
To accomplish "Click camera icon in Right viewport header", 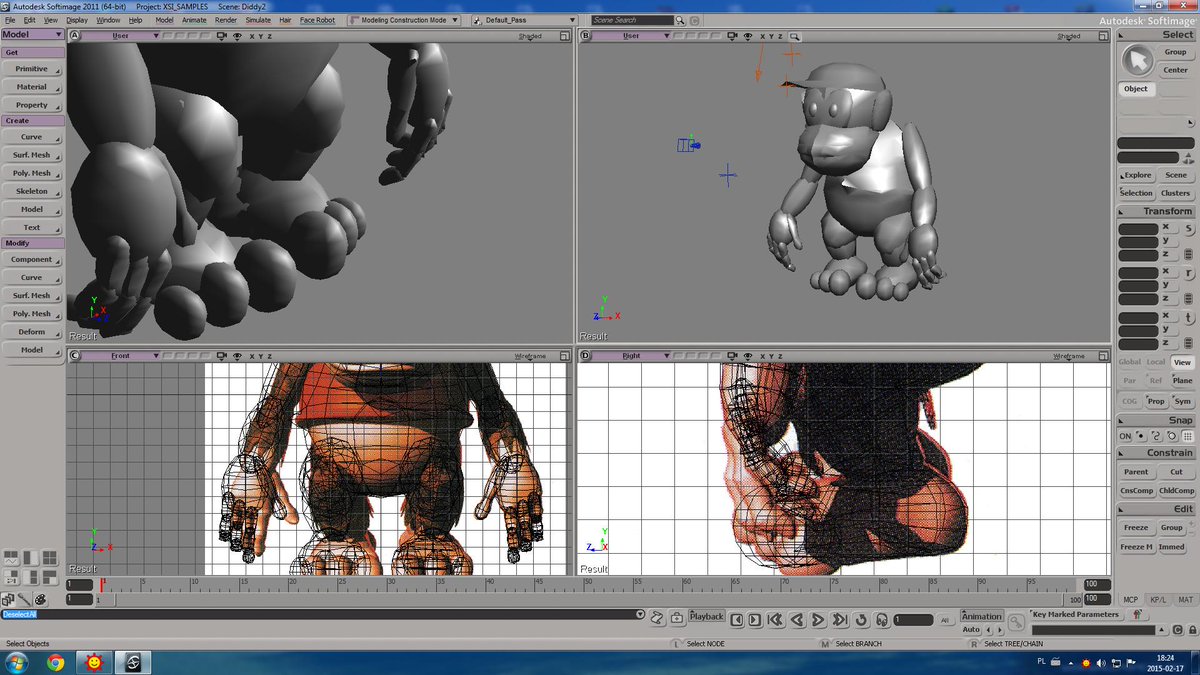I will click(x=734, y=356).
